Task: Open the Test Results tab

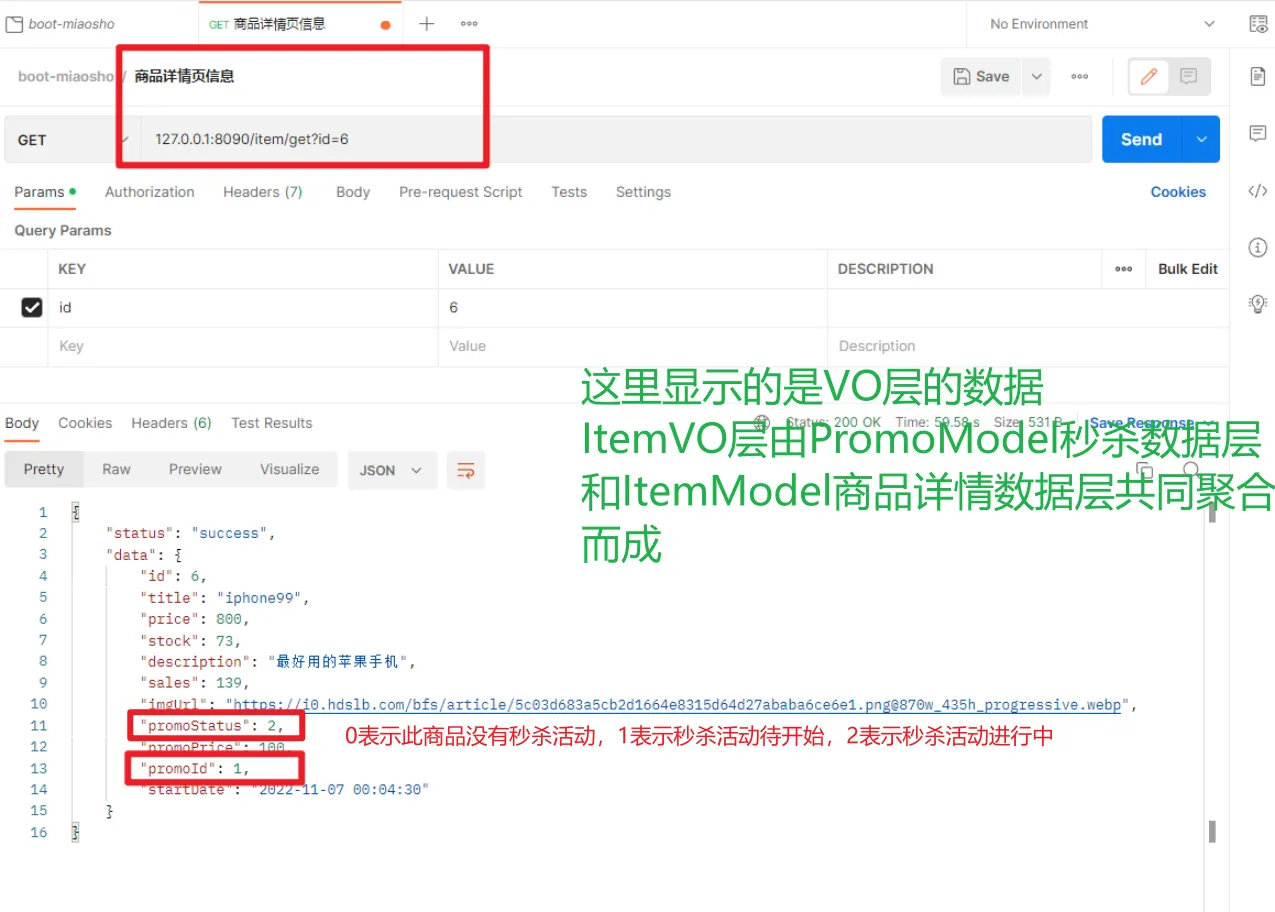Action: (x=272, y=424)
